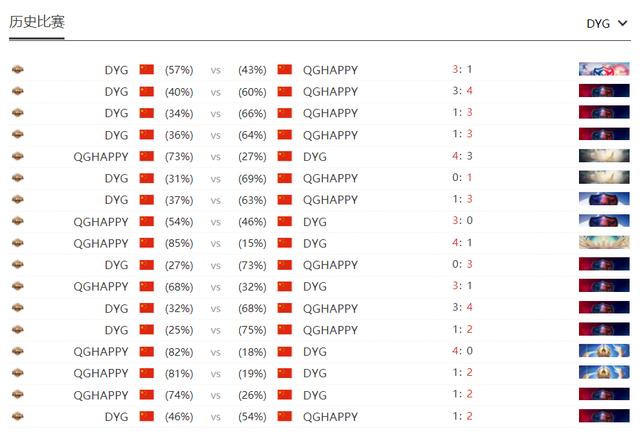The height and width of the screenshot is (439, 640).
Task: Open the match thumbnail in the 85% vs 15% row
Action: pyautogui.click(x=603, y=243)
